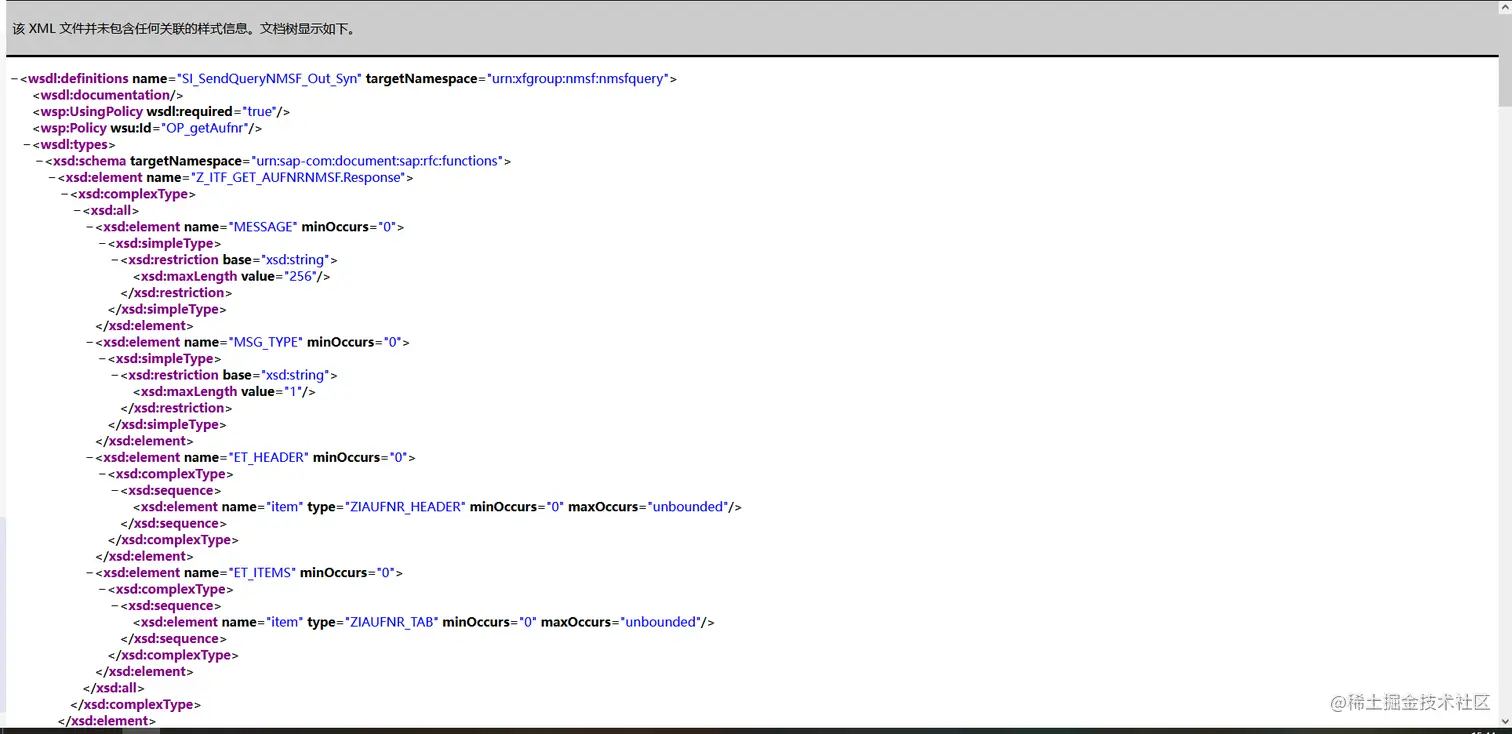Click the item type "ZIAUFNR_HEADER" line
This screenshot has height=734, width=1512.
(x=438, y=507)
